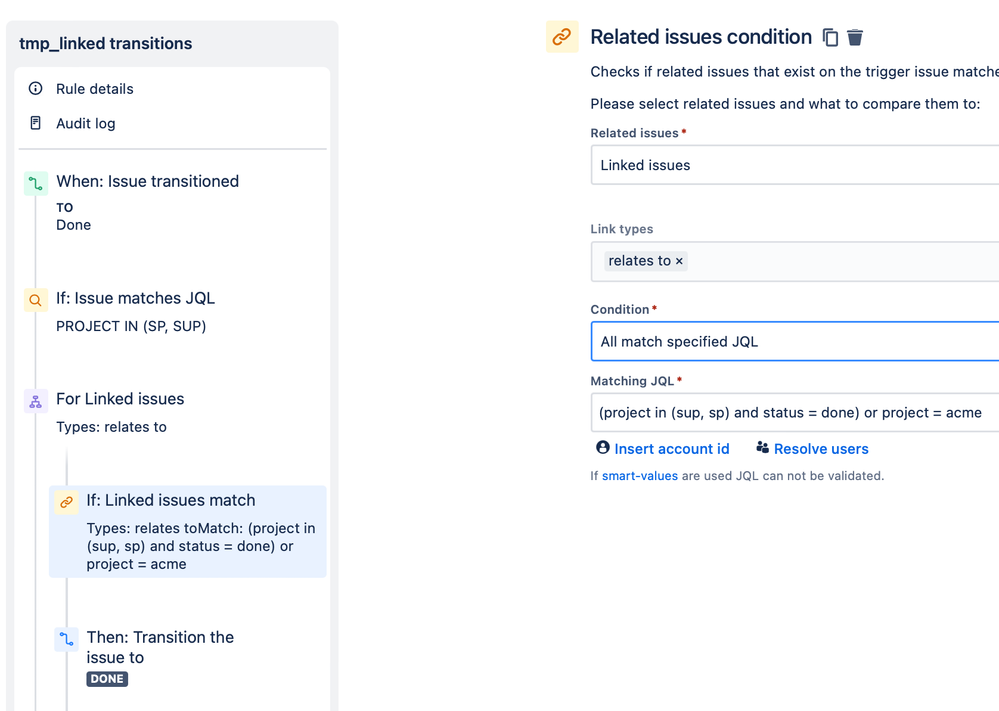Follow the smart-values help link
Screen dimensions: 999x711
tap(639, 476)
